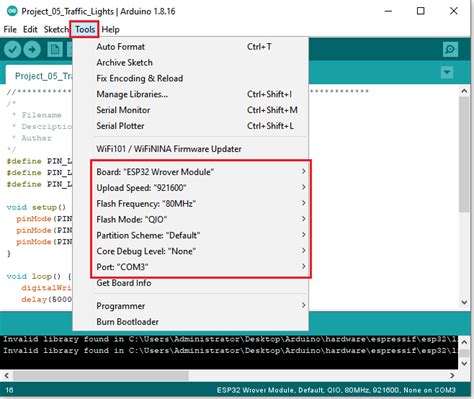Viewport: 474px width, 399px height.
Task: Click the Verify checkmark toolbar icon
Action: tap(12, 50)
